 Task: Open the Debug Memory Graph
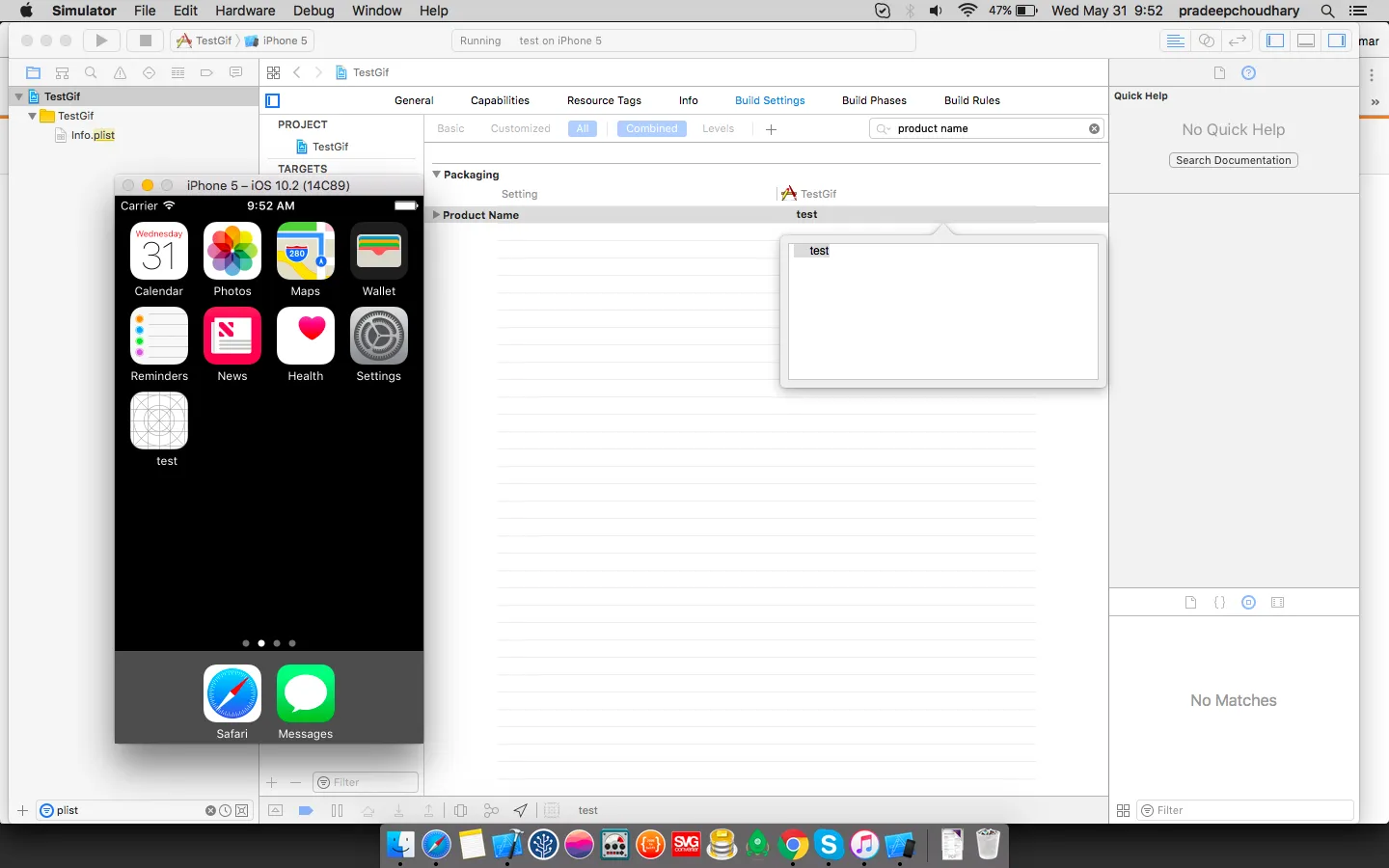pos(491,811)
